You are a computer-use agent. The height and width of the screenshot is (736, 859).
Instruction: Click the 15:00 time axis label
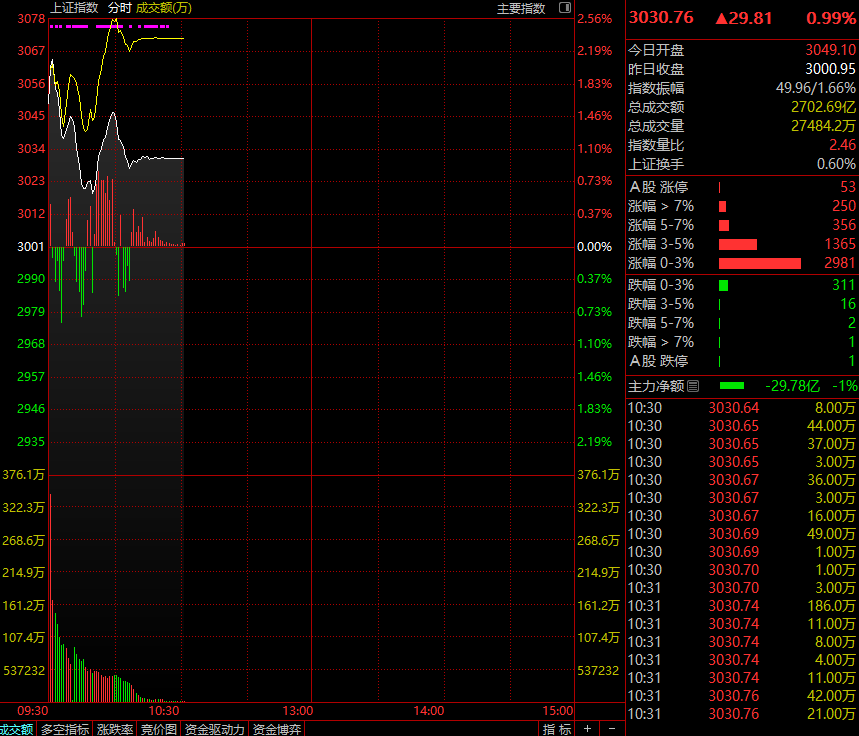[558, 711]
